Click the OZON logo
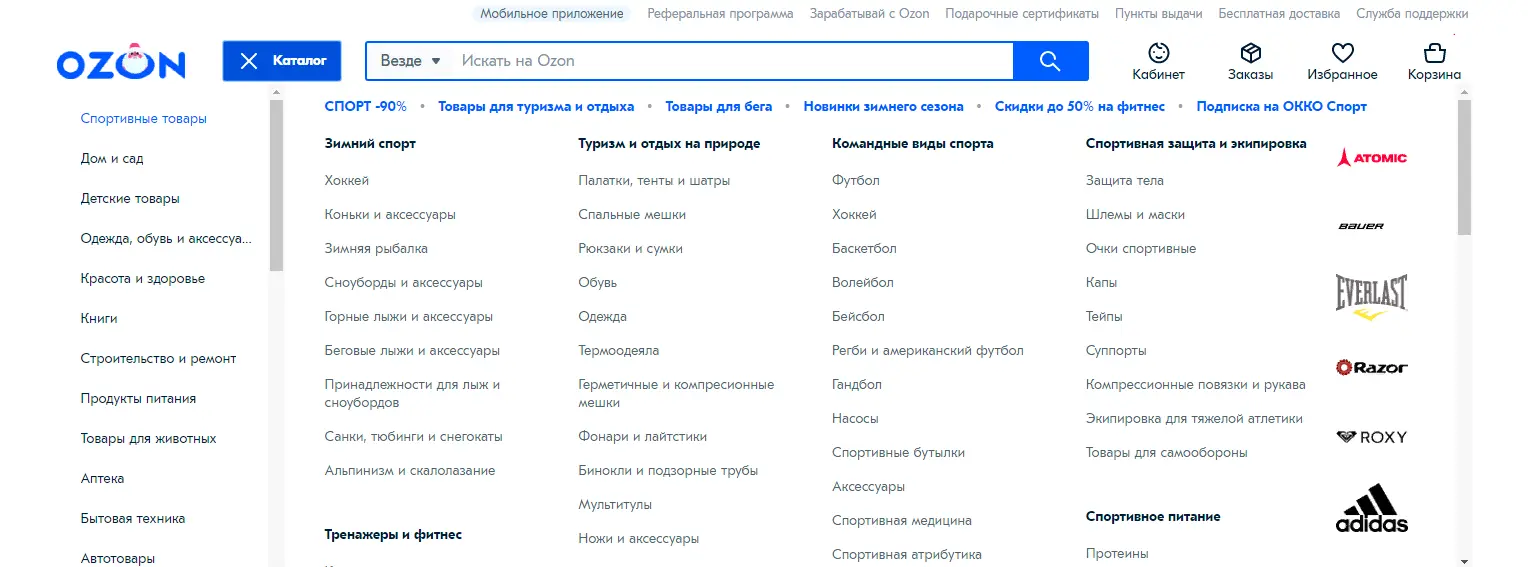 [121, 62]
